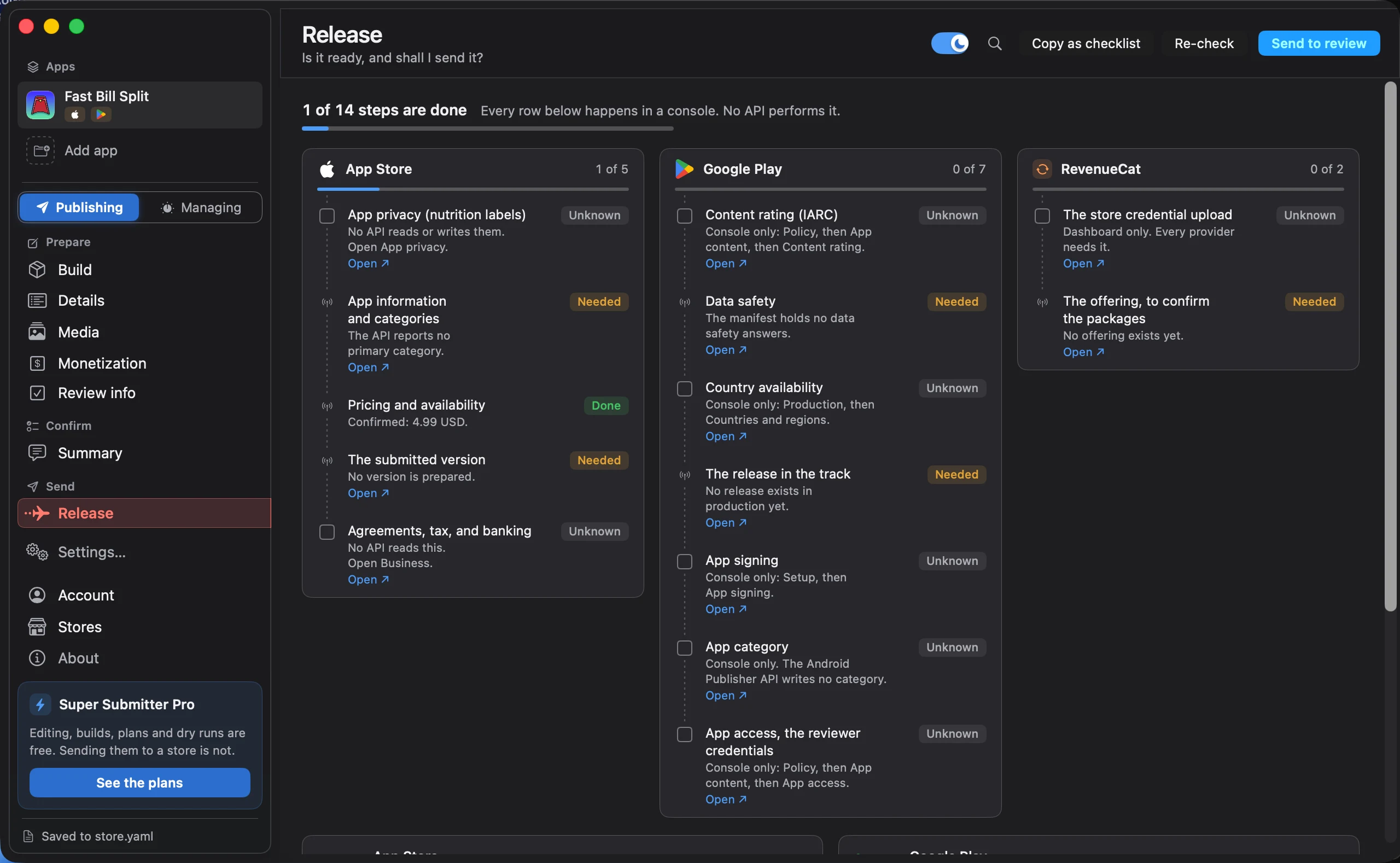This screenshot has width=1400, height=863.
Task: Click the search magnifier icon
Action: point(994,43)
